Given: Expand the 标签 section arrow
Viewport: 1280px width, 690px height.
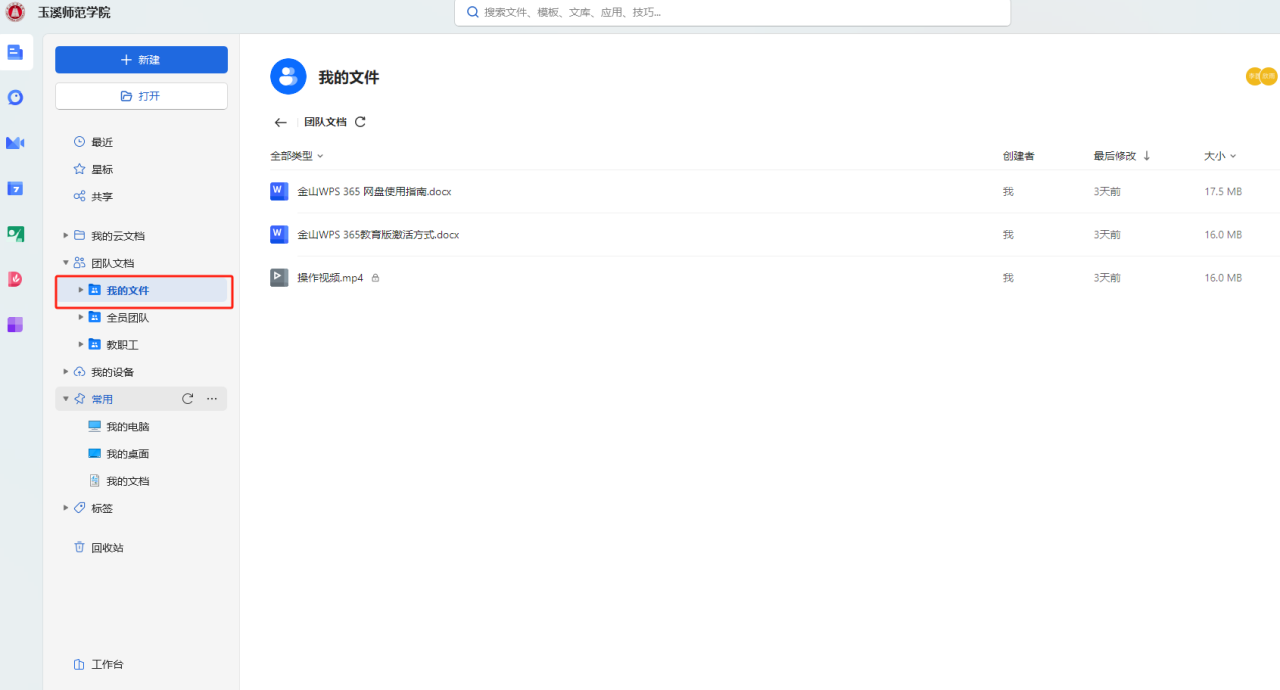Looking at the screenshot, I should [x=66, y=508].
